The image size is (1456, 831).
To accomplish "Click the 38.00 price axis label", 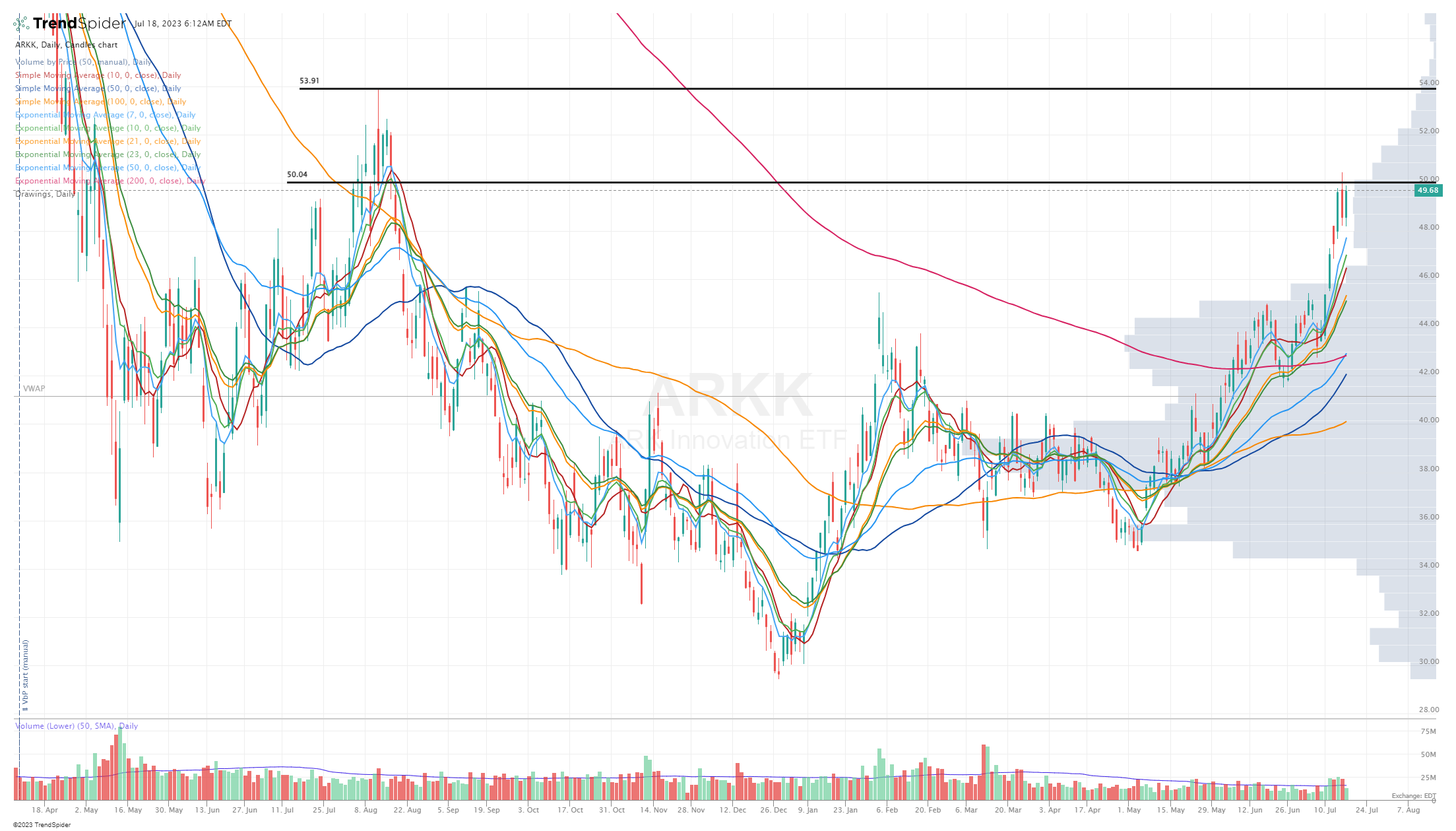I will point(1429,469).
